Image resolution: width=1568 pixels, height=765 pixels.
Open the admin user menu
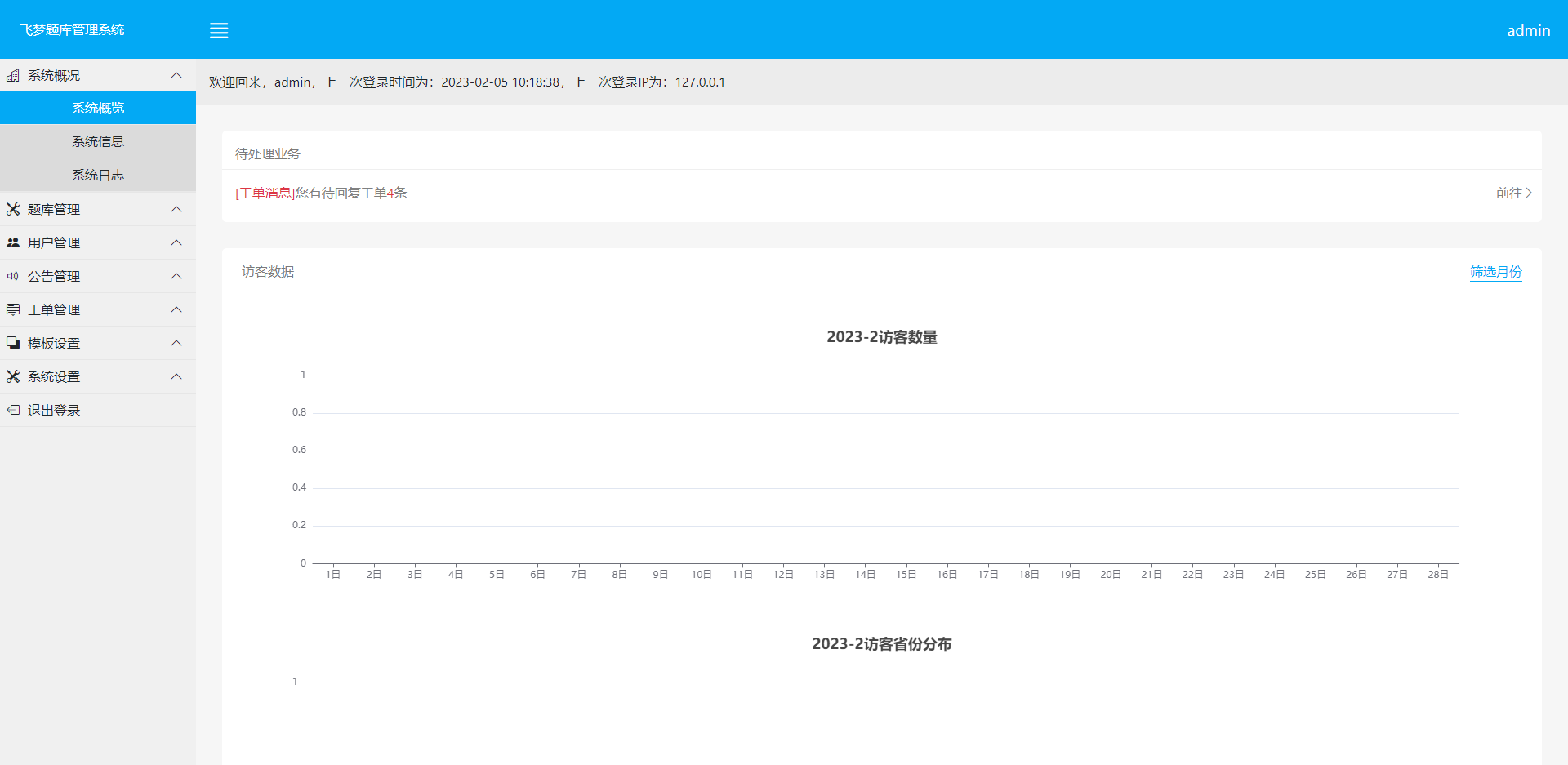[x=1528, y=30]
